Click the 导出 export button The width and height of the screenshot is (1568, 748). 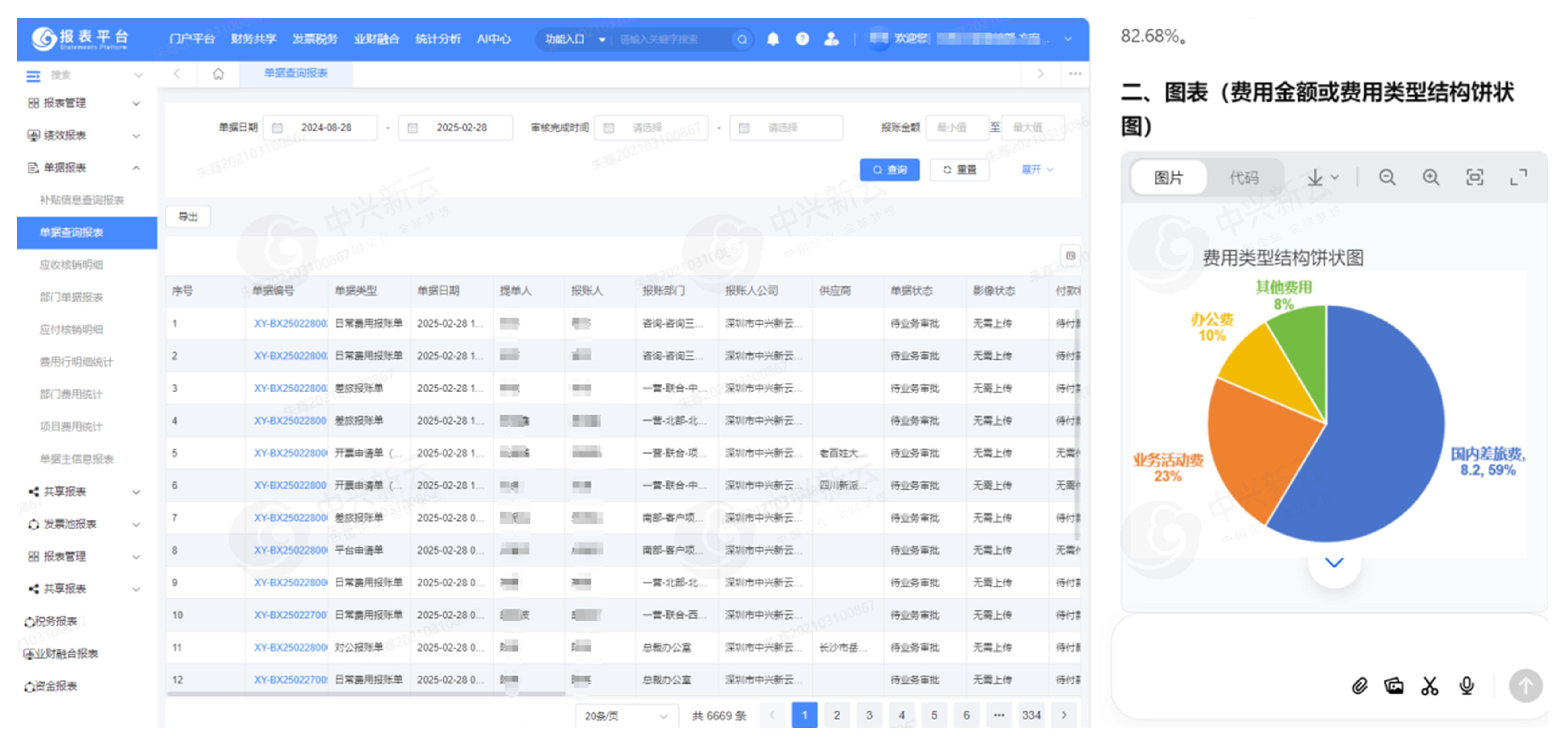pos(188,217)
